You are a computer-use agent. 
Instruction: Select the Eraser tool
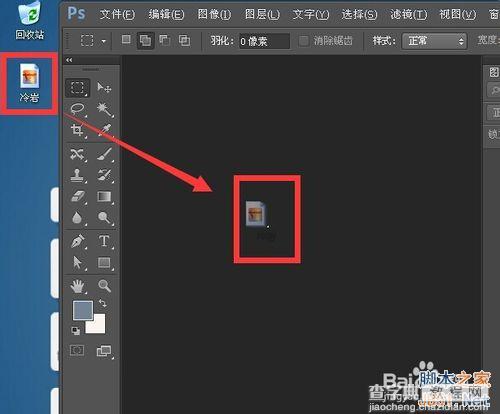click(77, 196)
